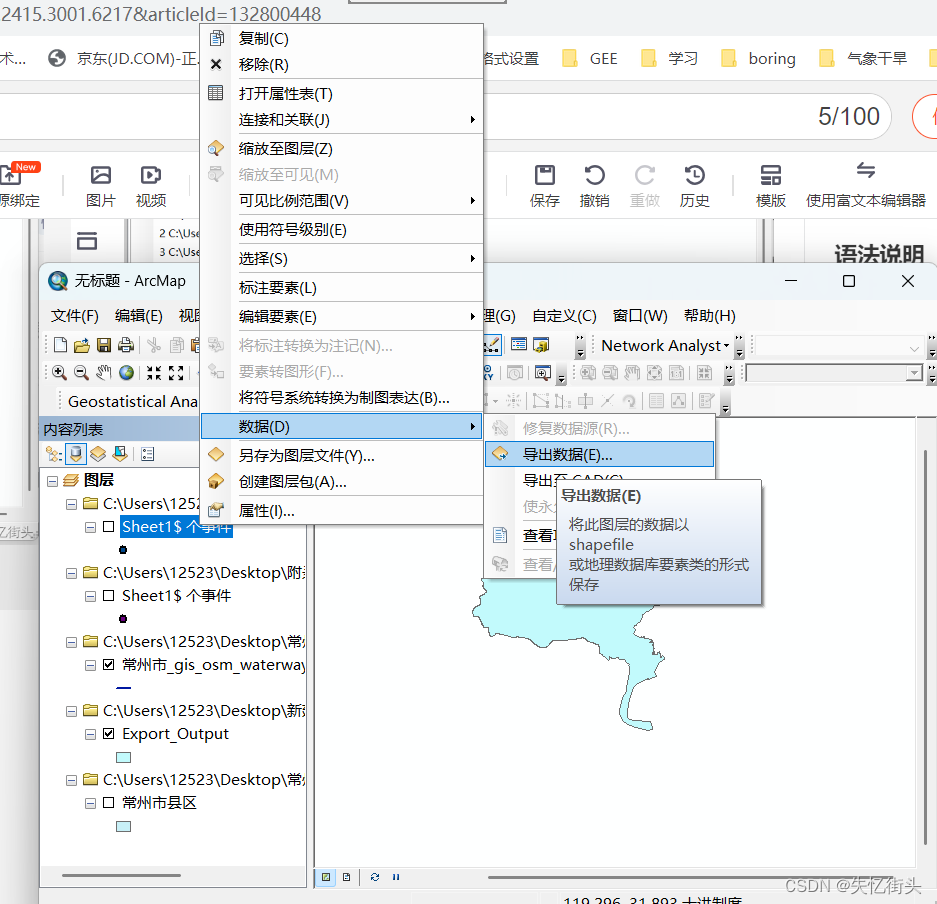This screenshot has height=904, width=937.
Task: Hide the 常州市_gis_osm_waterway layer
Action: tap(108, 665)
